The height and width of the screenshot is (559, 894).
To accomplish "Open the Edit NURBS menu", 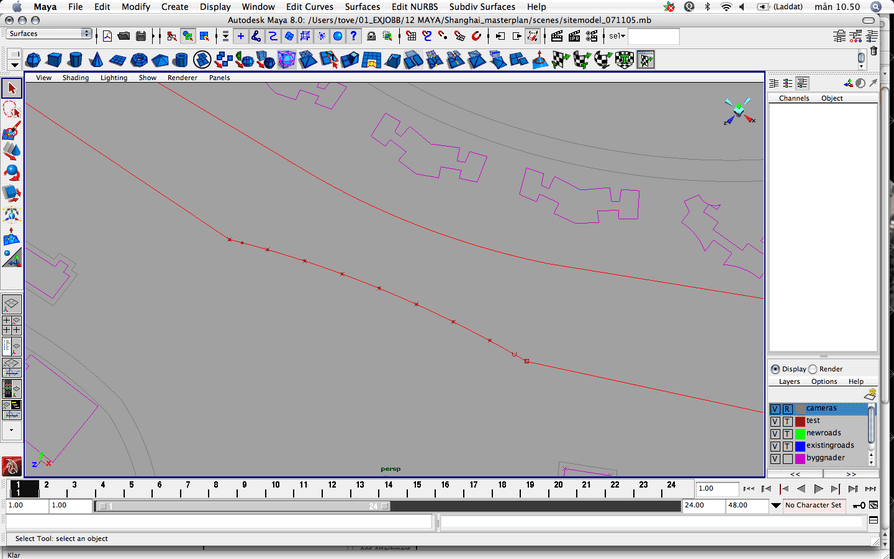I will pos(414,7).
